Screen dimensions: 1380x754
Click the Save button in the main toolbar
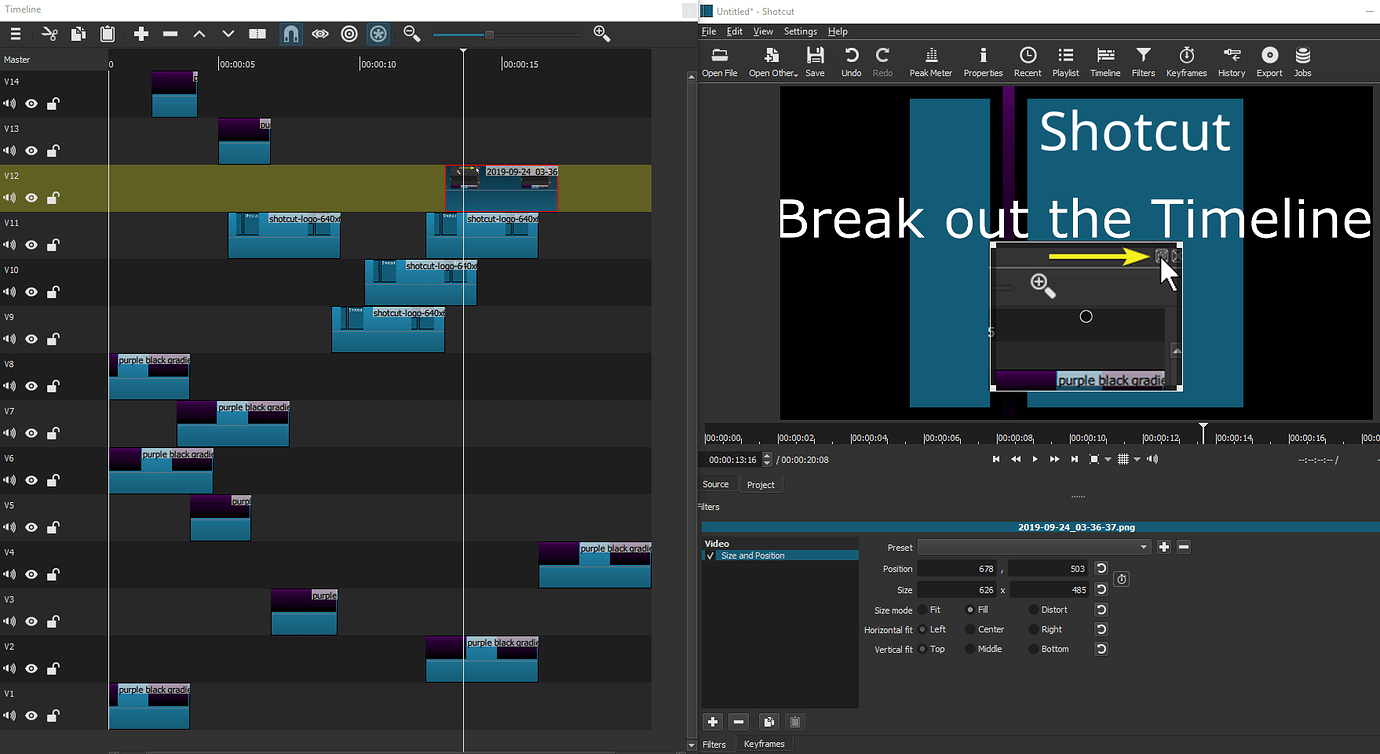tap(814, 61)
